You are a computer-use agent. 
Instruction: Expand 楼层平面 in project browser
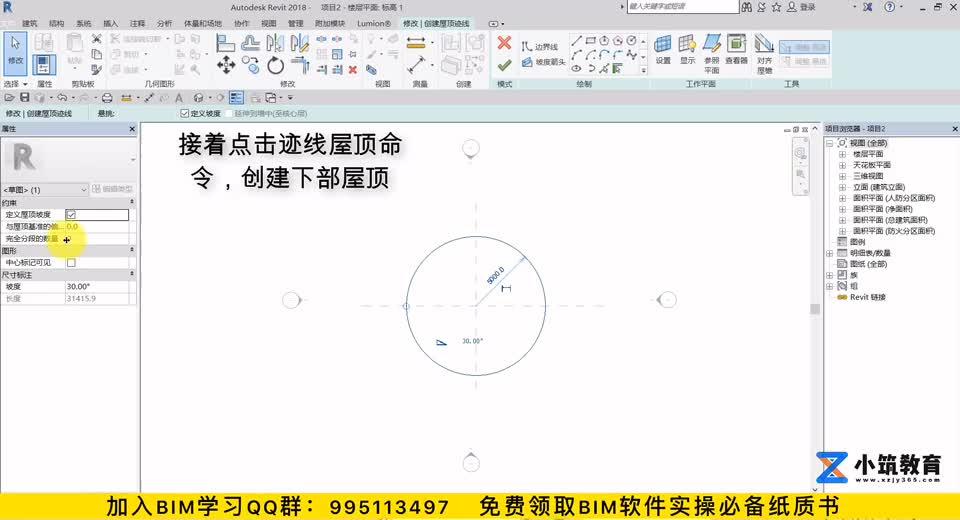pyautogui.click(x=842, y=154)
